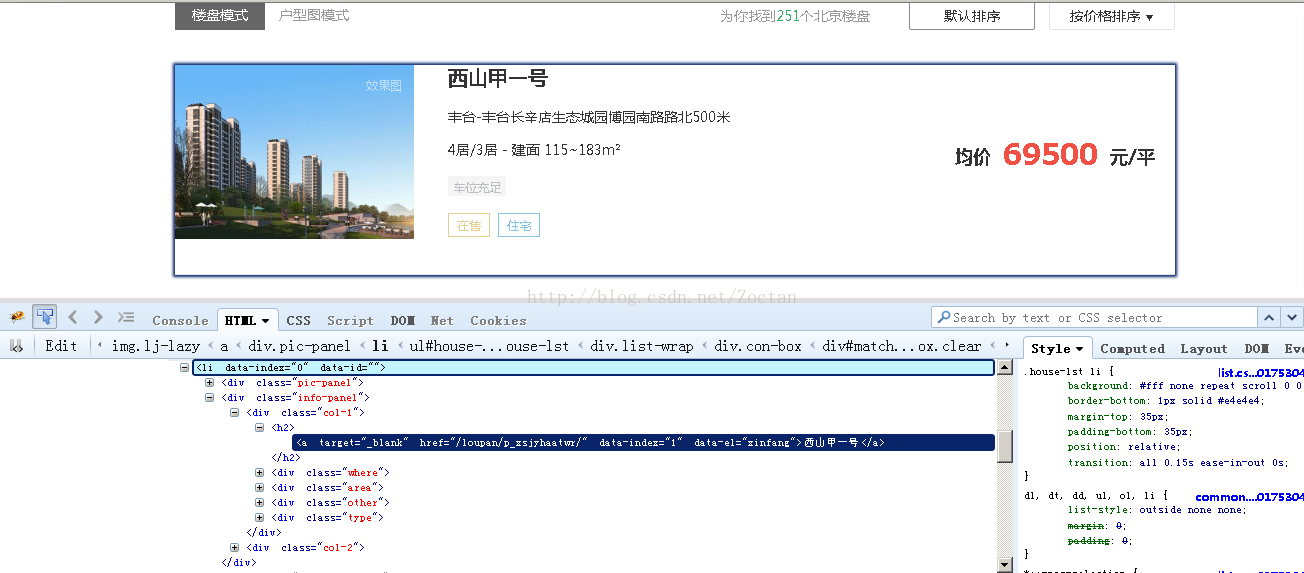Collapse the h2 node
Screen dimensions: 1304x573
[259, 428]
